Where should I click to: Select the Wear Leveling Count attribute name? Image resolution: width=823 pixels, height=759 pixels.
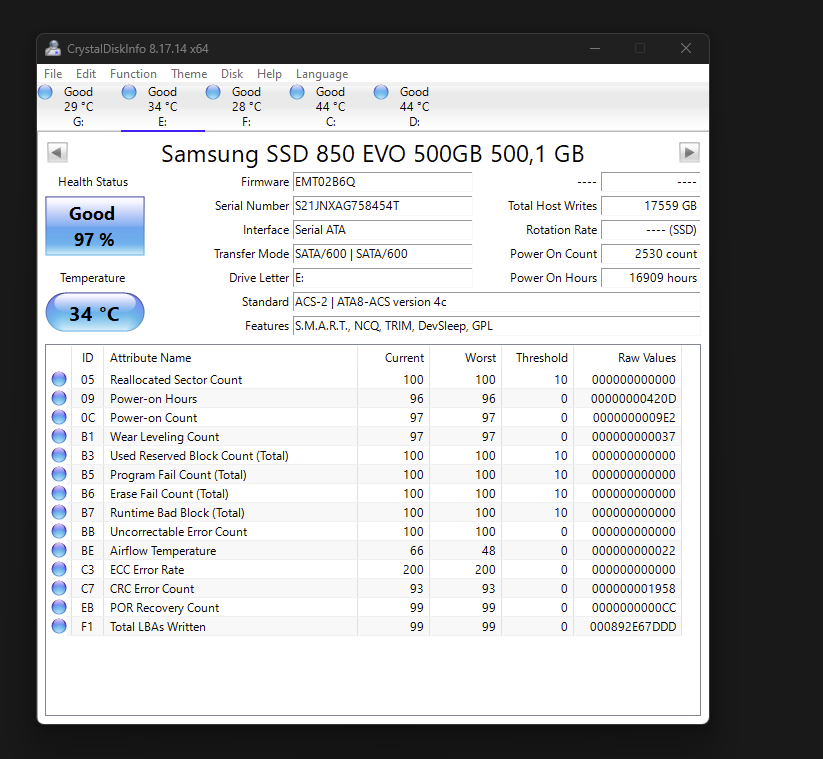(x=164, y=437)
